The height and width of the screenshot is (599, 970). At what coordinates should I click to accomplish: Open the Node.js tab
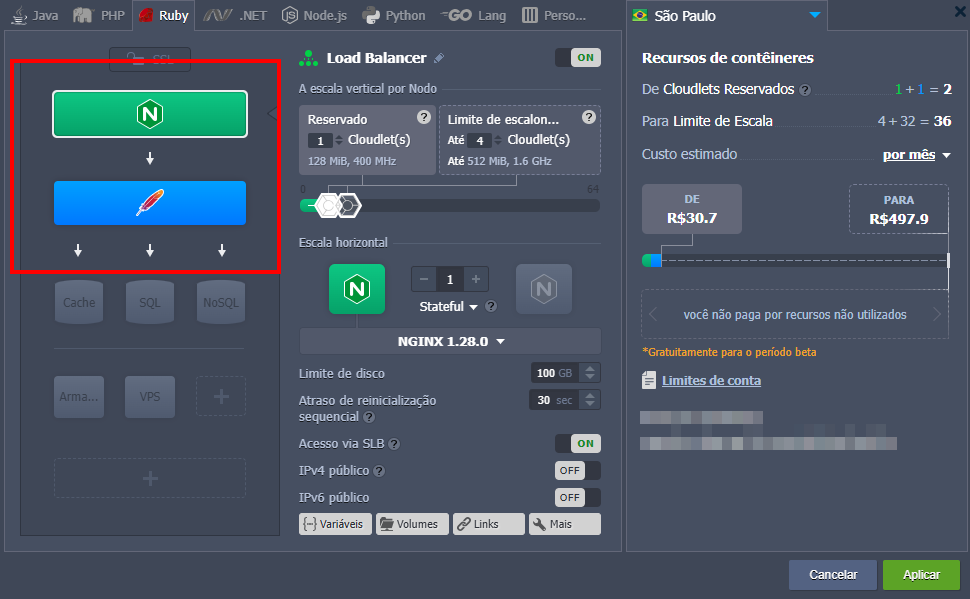coord(314,15)
